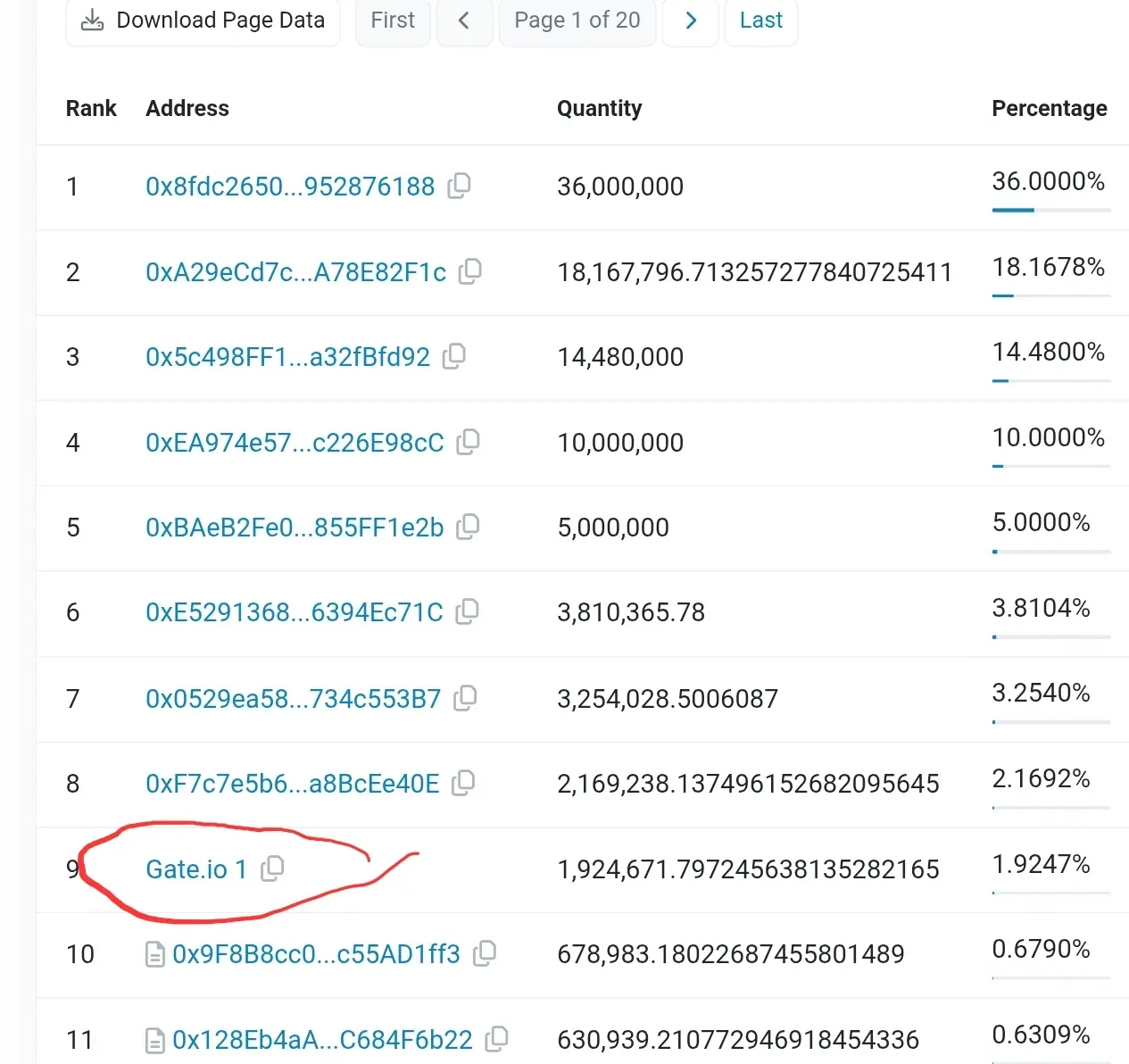Open holder 0xE5291368...6394Ec71C
The width and height of the screenshot is (1129, 1064).
295,612
